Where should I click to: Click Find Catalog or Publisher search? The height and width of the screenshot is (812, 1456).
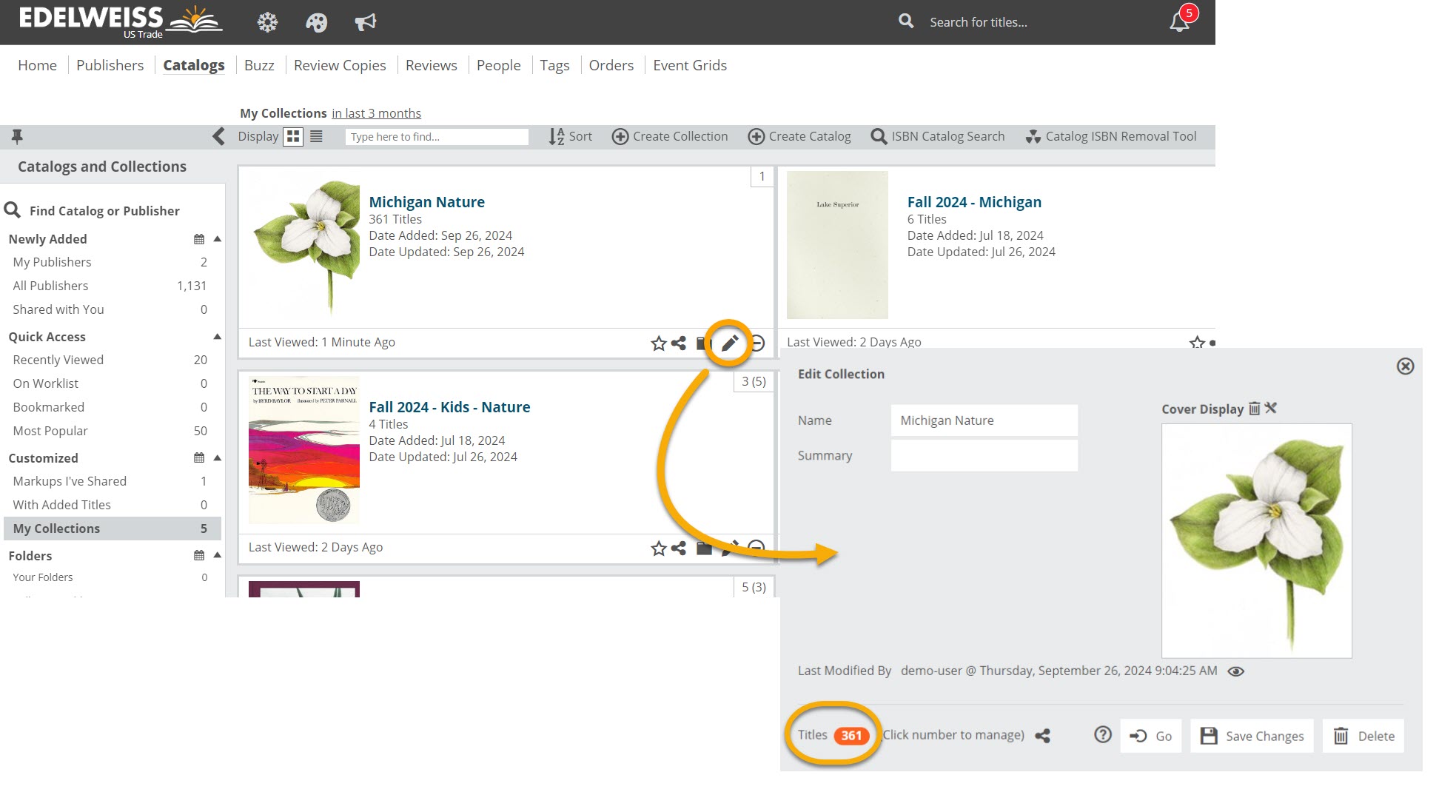pos(93,211)
